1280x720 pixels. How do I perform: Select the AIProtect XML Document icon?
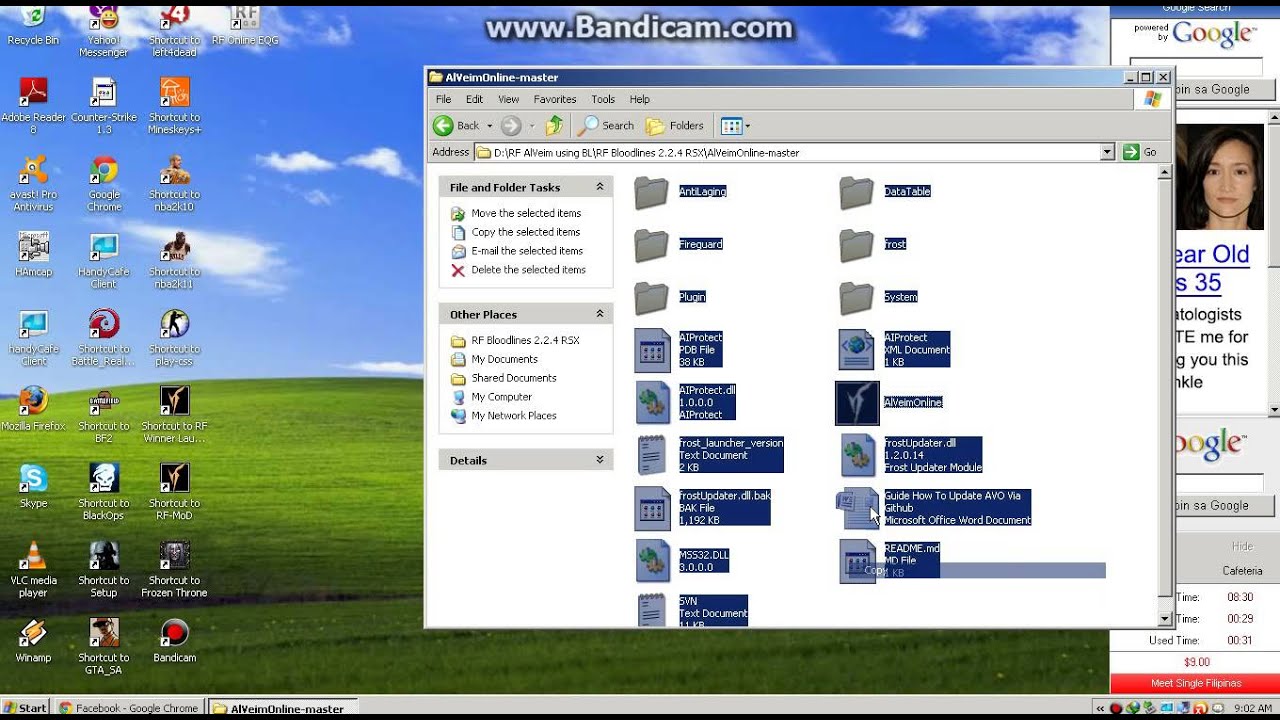coord(857,350)
